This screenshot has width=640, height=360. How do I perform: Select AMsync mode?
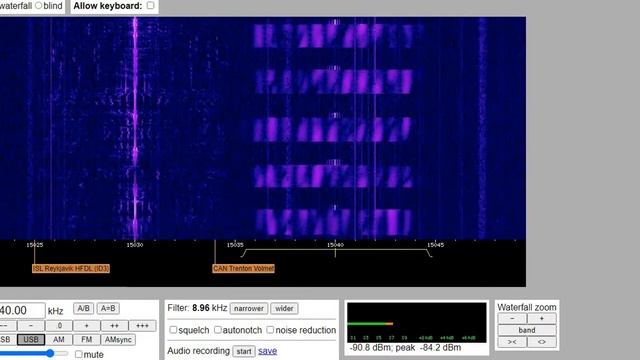pyautogui.click(x=118, y=340)
